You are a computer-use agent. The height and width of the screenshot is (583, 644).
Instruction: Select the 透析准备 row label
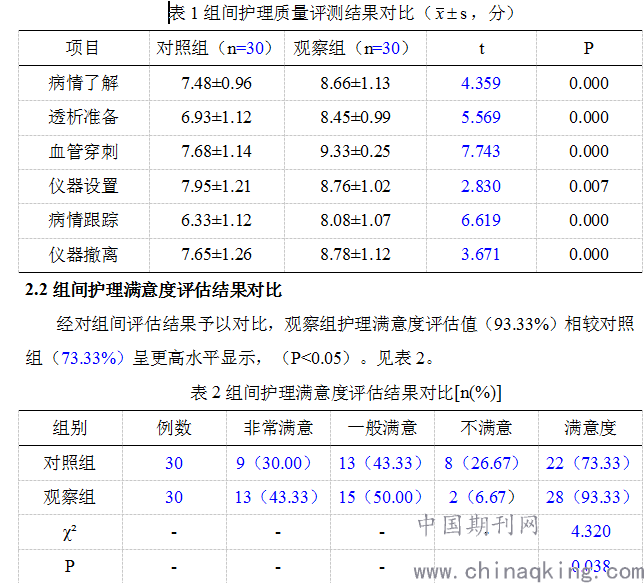tap(83, 117)
